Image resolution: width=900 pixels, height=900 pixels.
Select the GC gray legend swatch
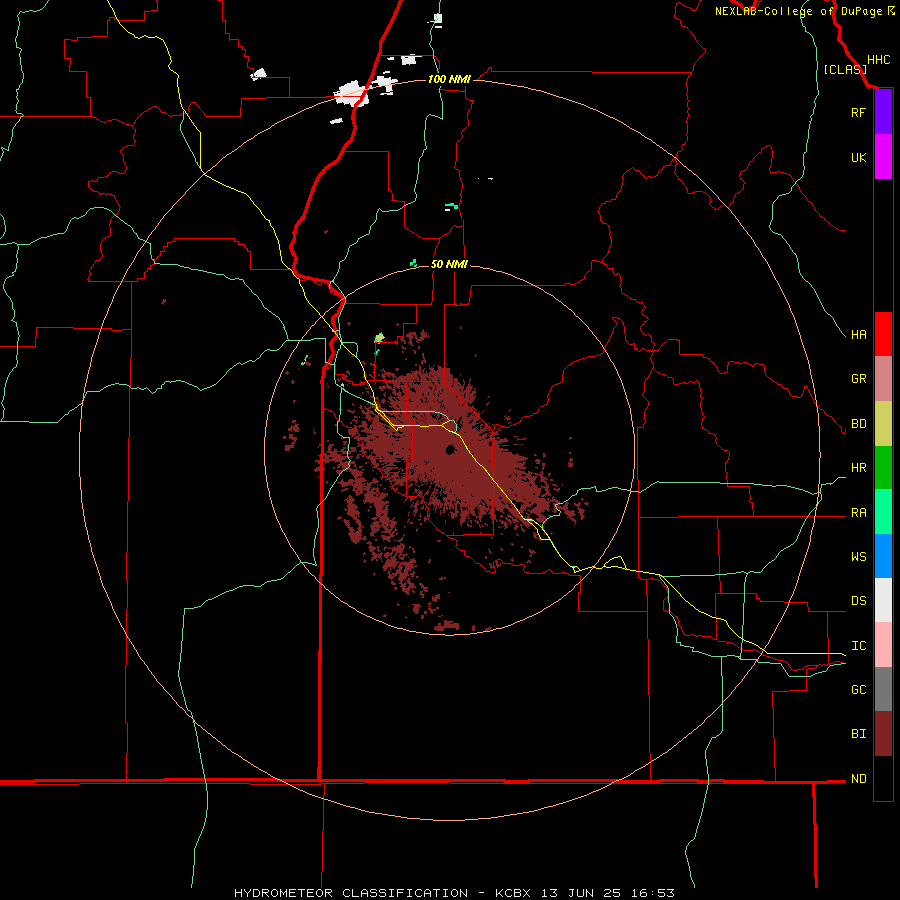[883, 689]
